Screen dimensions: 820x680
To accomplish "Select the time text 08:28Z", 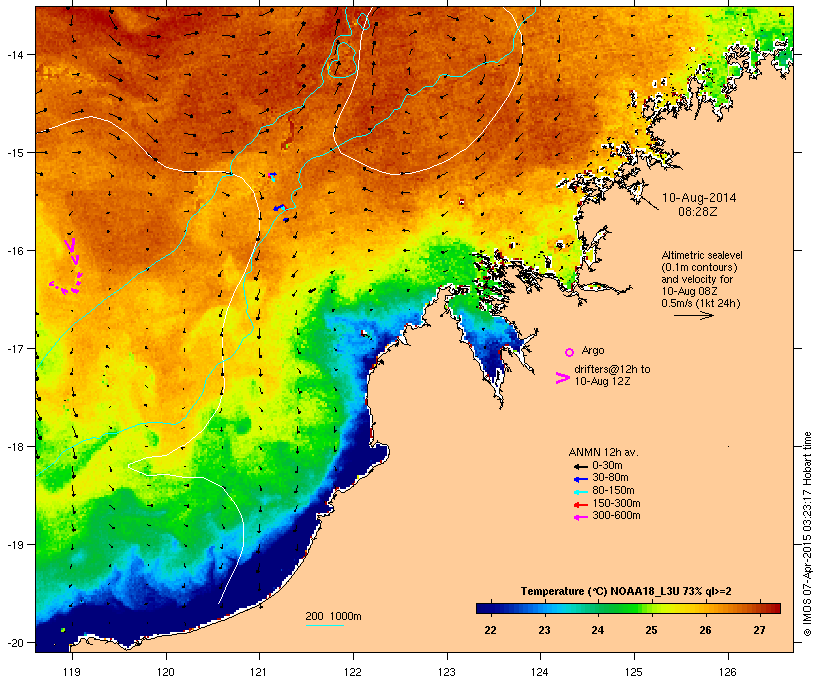I will 698,212.
